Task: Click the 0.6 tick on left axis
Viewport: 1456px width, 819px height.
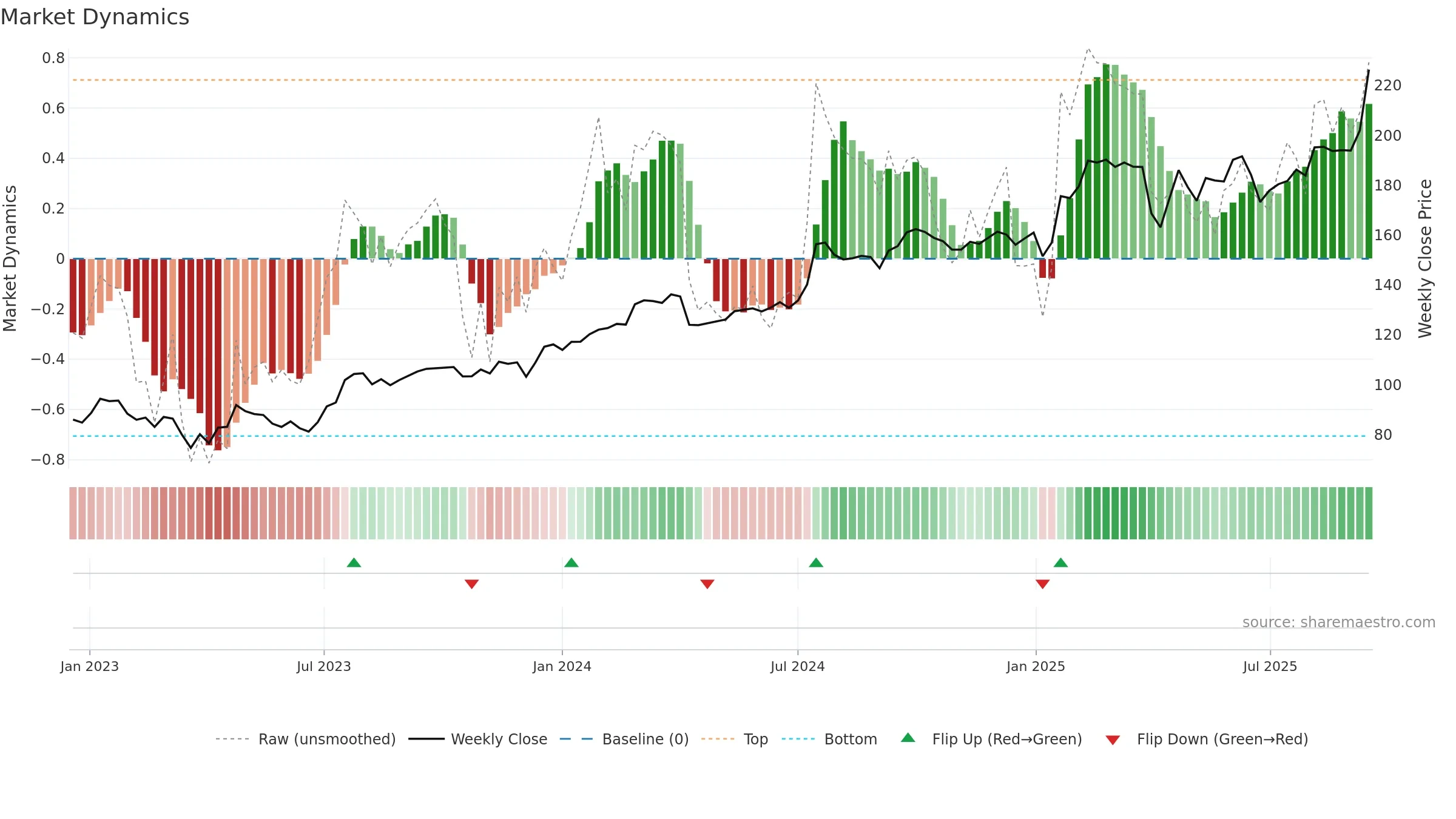Action: point(53,109)
